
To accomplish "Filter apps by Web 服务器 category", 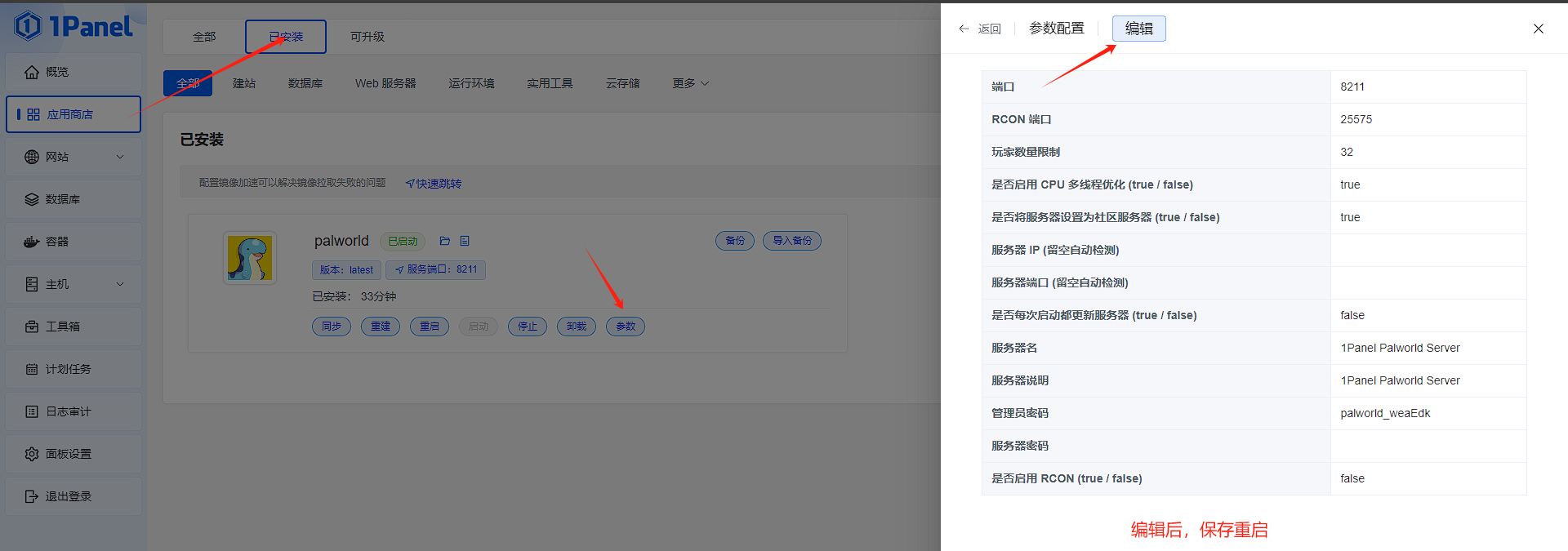I will 385,83.
